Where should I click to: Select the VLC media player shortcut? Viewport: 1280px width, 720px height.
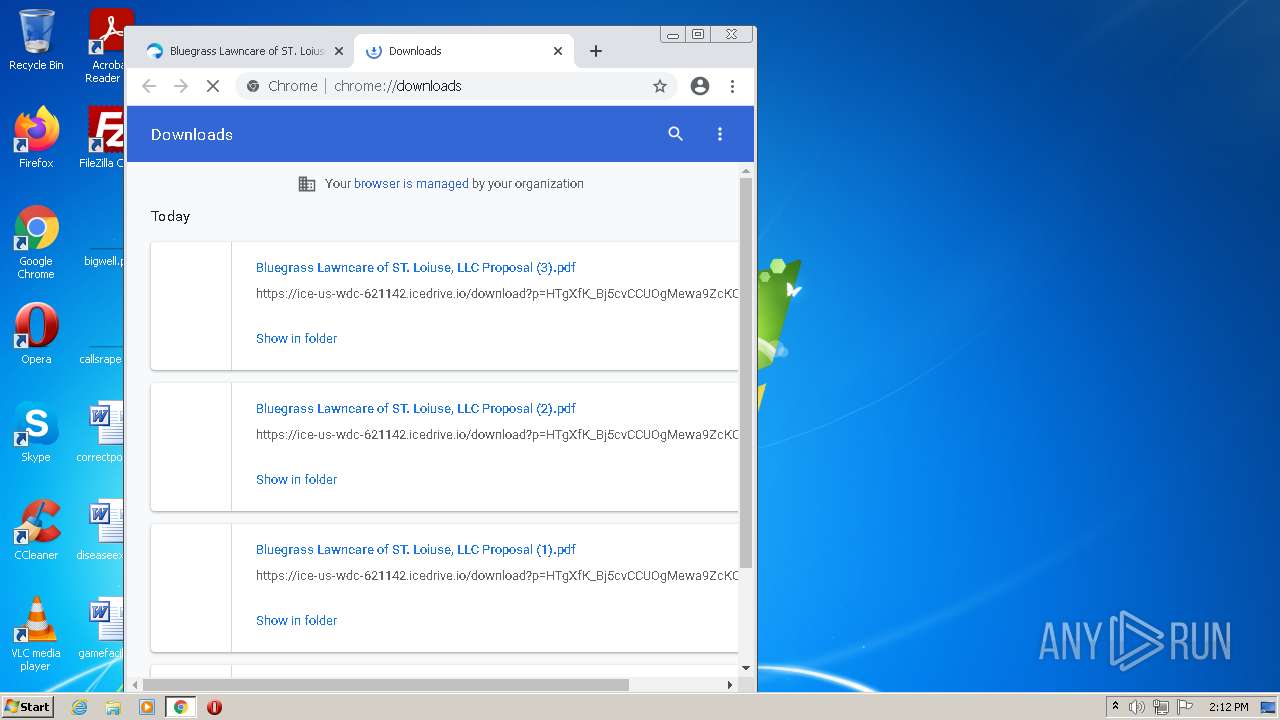click(36, 635)
